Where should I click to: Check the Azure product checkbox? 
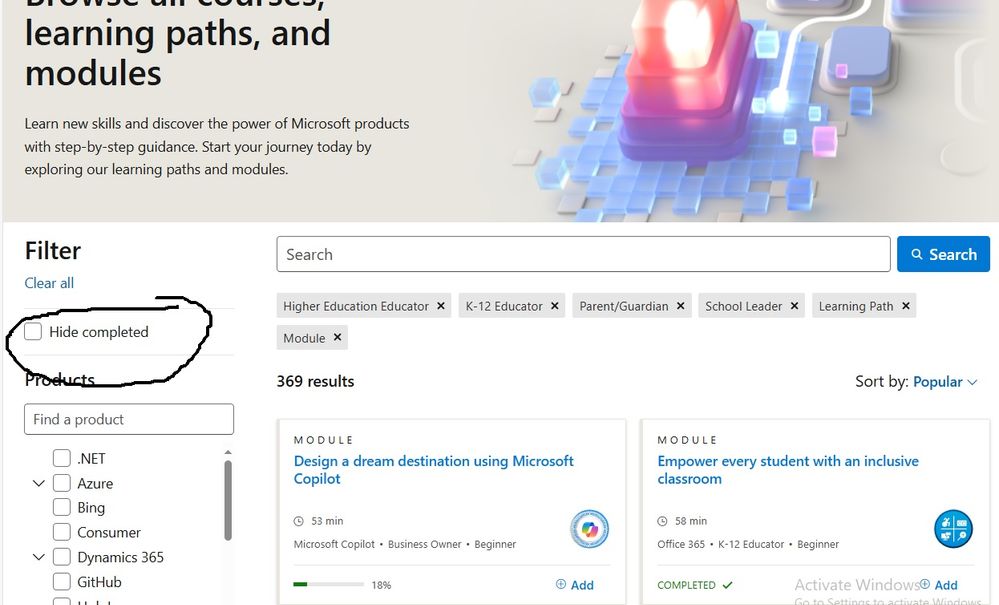pos(62,483)
